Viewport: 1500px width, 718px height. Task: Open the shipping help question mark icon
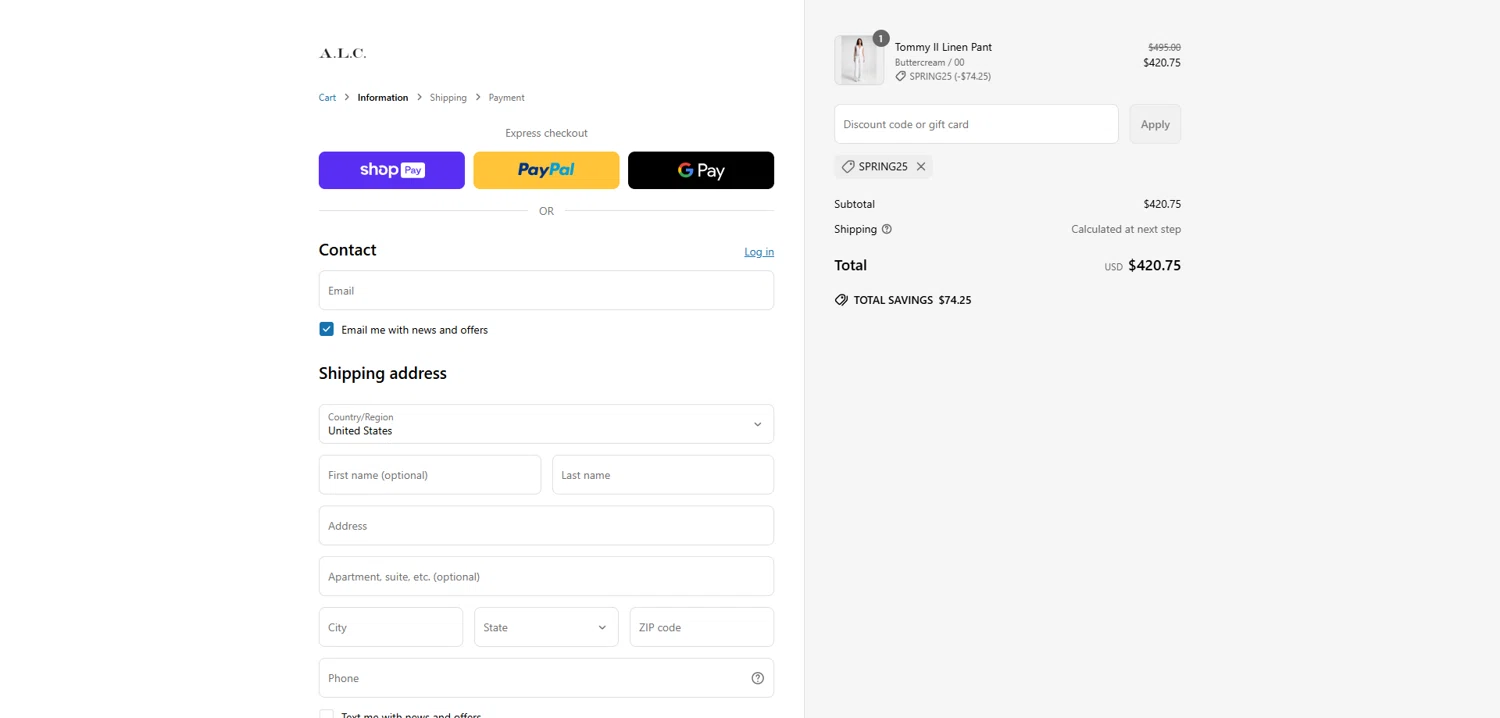tap(886, 229)
